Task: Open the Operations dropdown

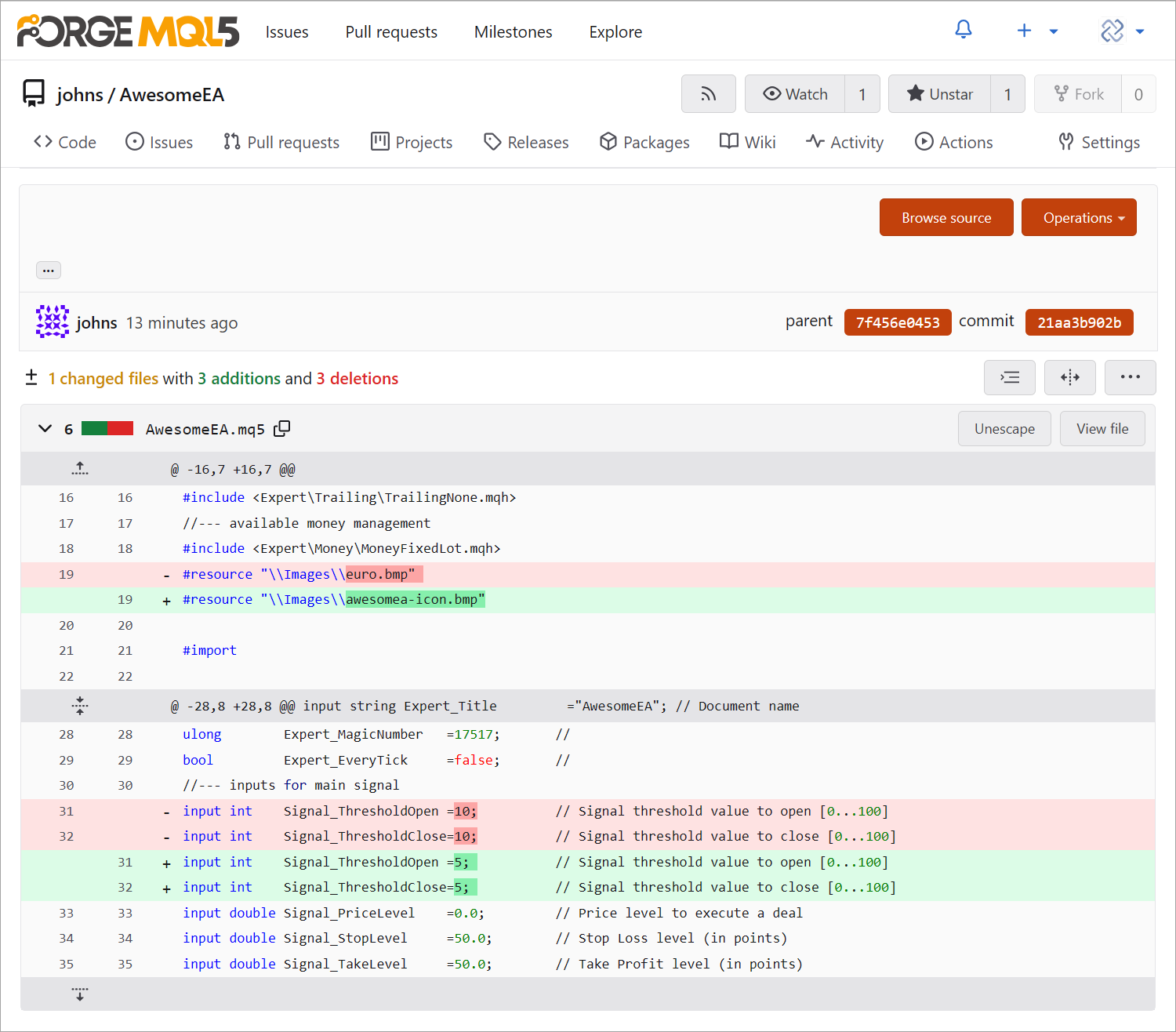Action: click(1078, 218)
